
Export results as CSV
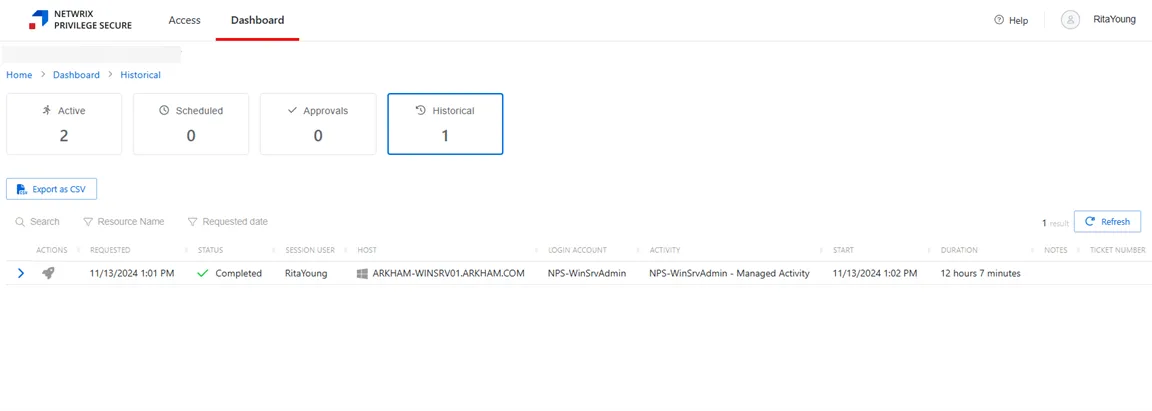tap(51, 189)
